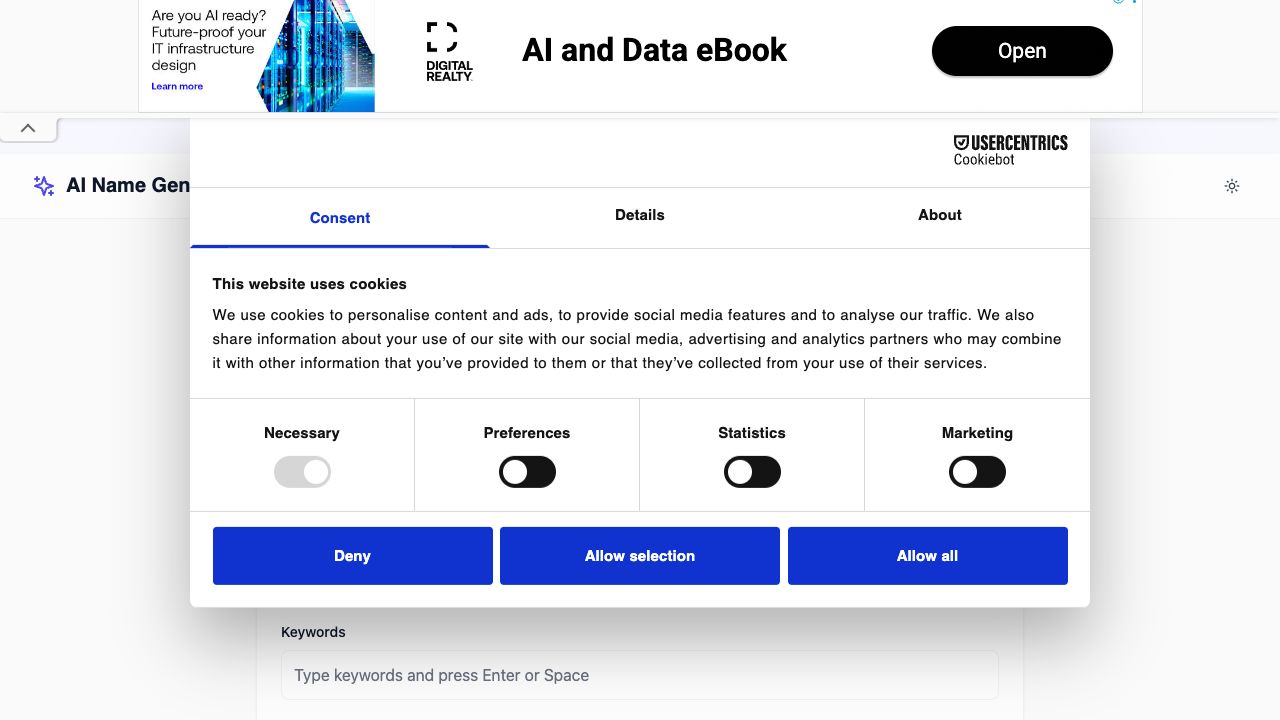1280x720 pixels.
Task: Collapse the ad banner with chevron arrow
Action: tap(28, 128)
